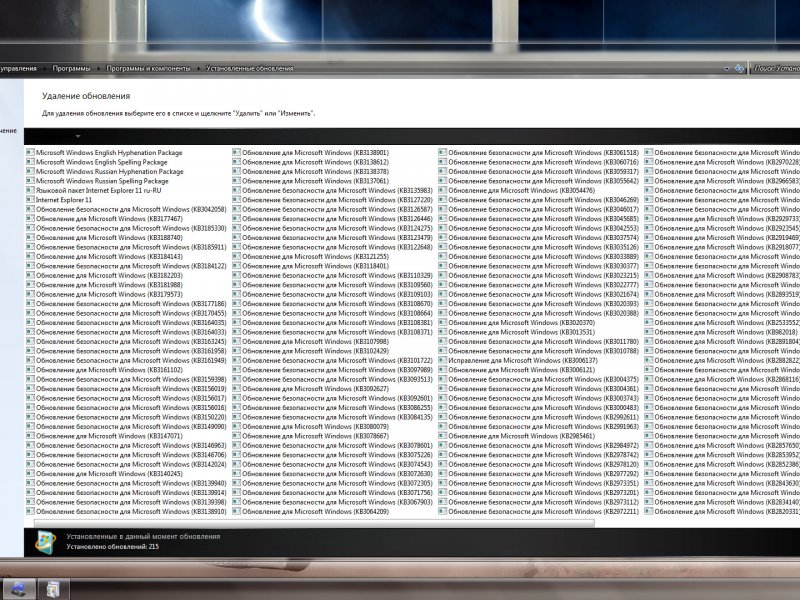Click the icon next to update KB3054476
The image size is (800, 600).
click(x=443, y=190)
